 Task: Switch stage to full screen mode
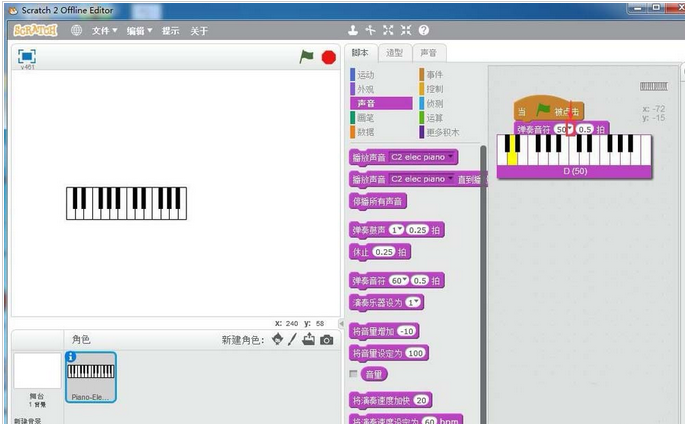coord(27,56)
